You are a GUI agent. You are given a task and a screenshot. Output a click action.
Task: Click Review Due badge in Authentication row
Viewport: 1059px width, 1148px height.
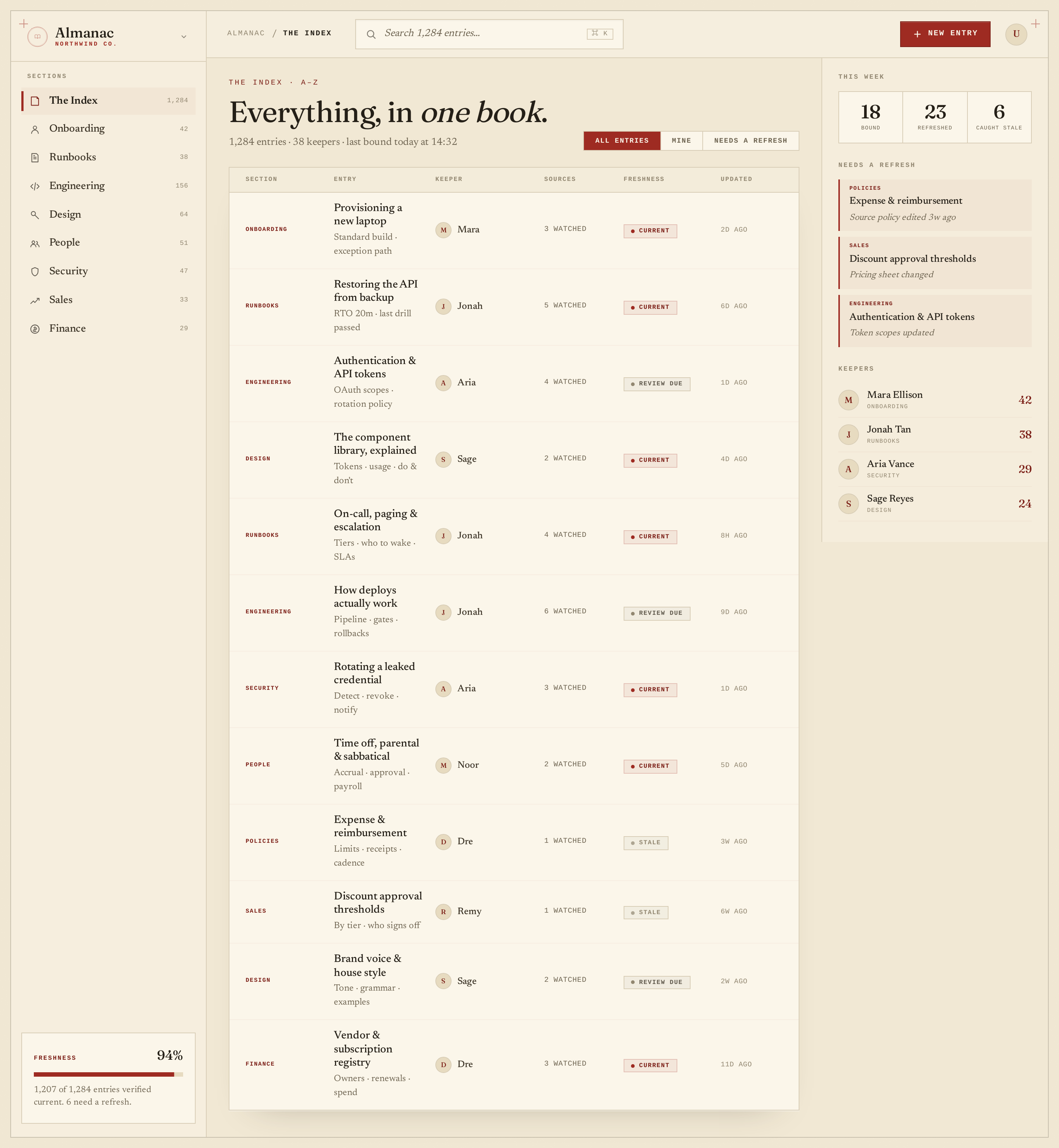click(657, 384)
